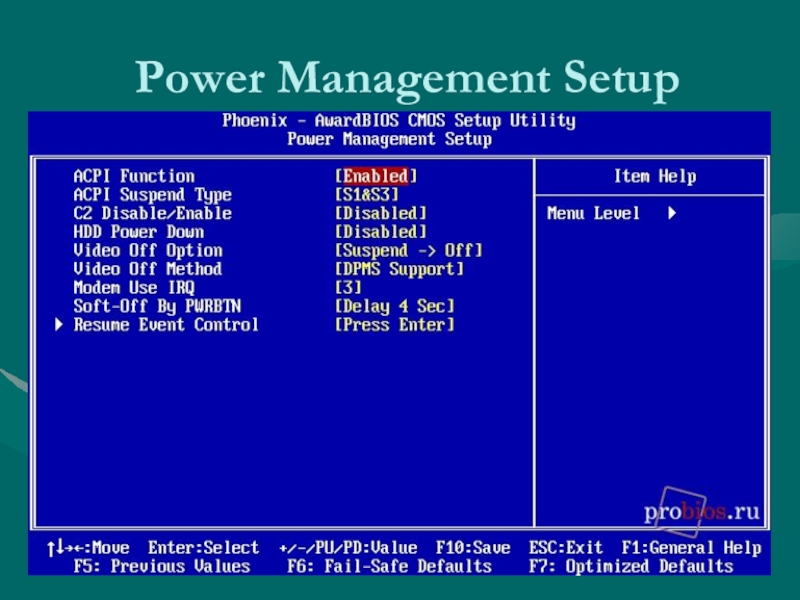
Task: Click F6: Fail-Safe Defaults
Action: click(389, 566)
